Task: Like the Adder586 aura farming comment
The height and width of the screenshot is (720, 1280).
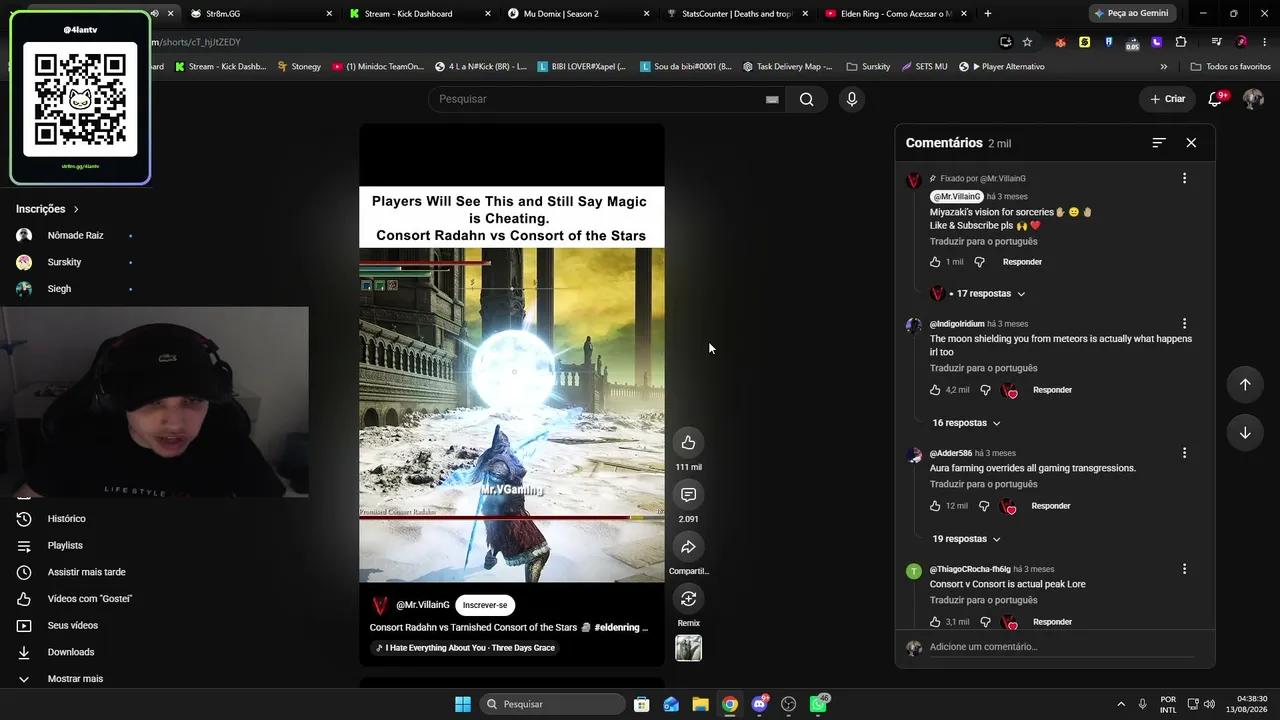Action: coord(936,506)
